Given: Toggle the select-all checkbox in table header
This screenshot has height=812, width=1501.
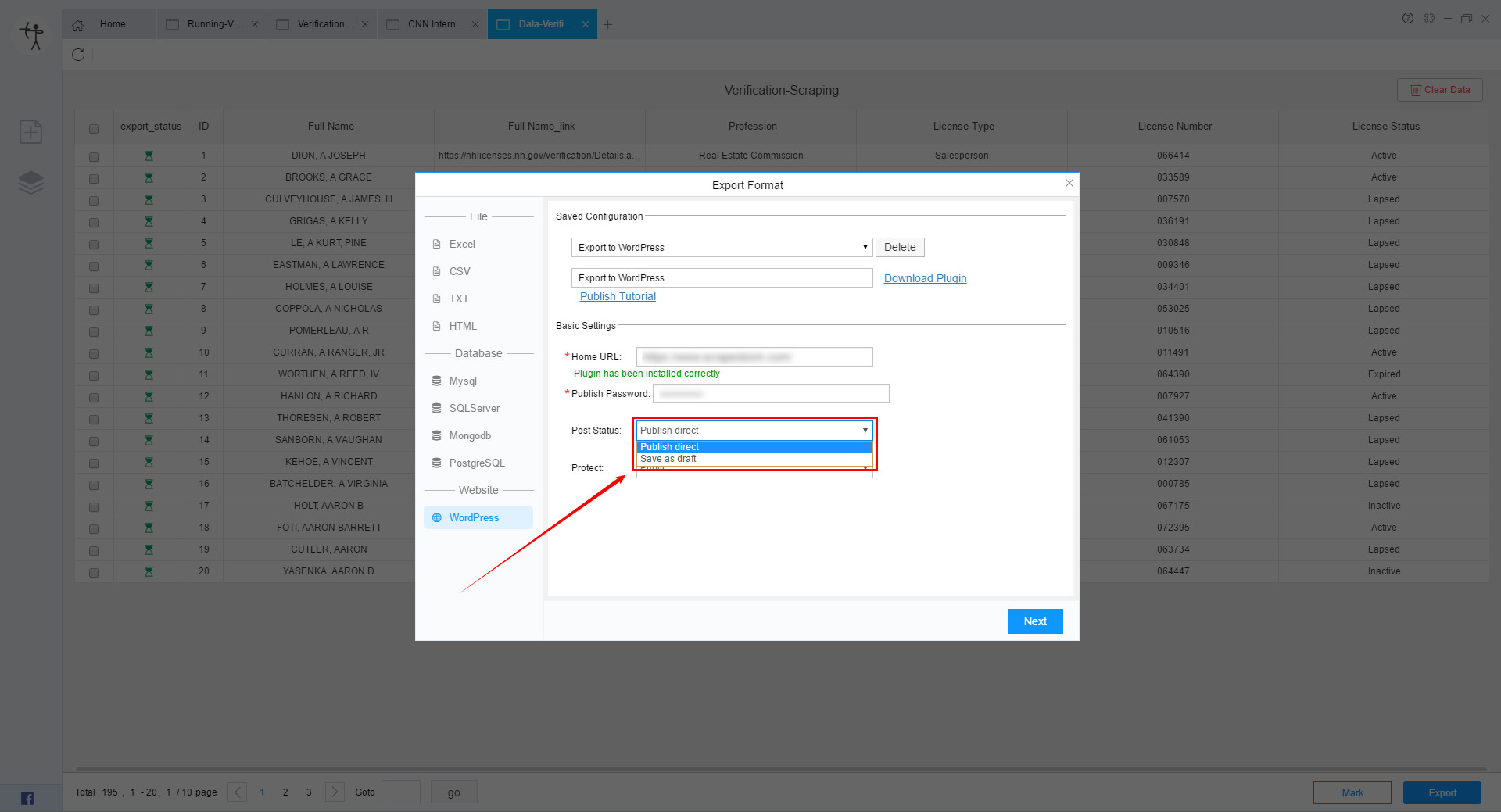Looking at the screenshot, I should [x=94, y=129].
